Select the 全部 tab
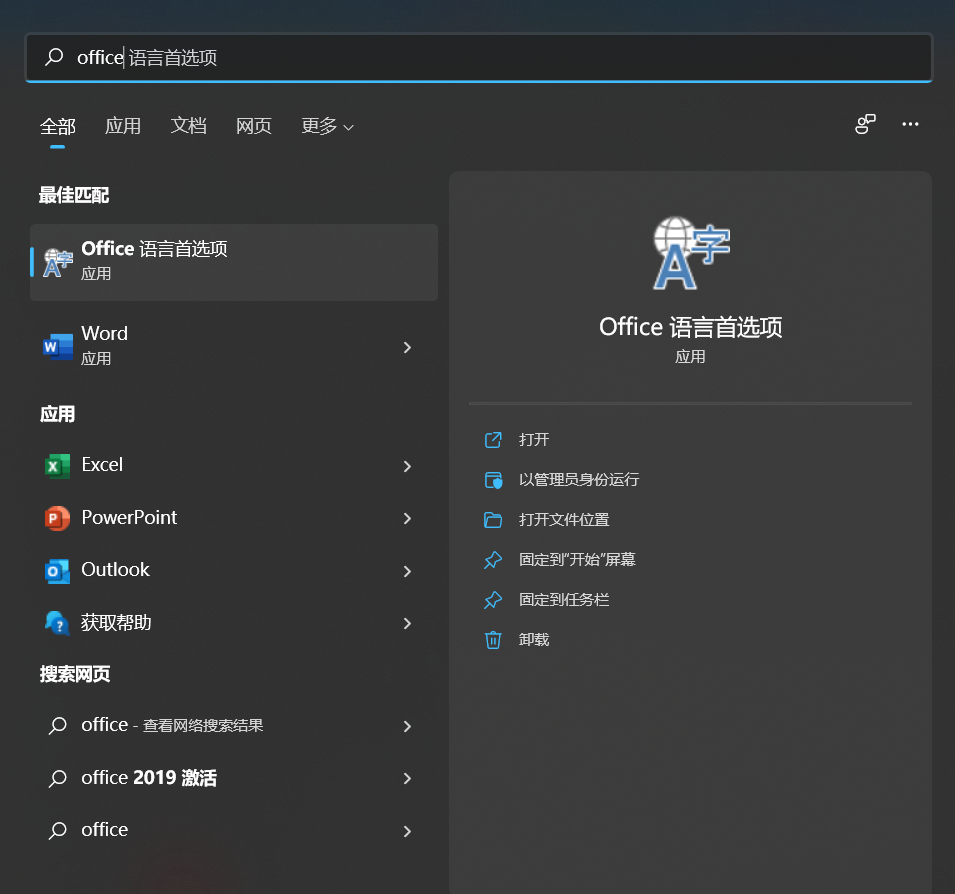 tap(58, 127)
